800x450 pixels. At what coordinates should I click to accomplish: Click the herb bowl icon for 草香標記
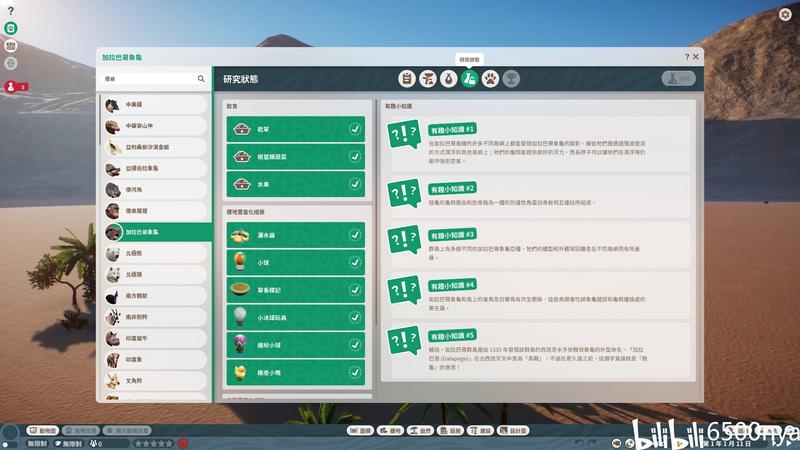[240, 290]
